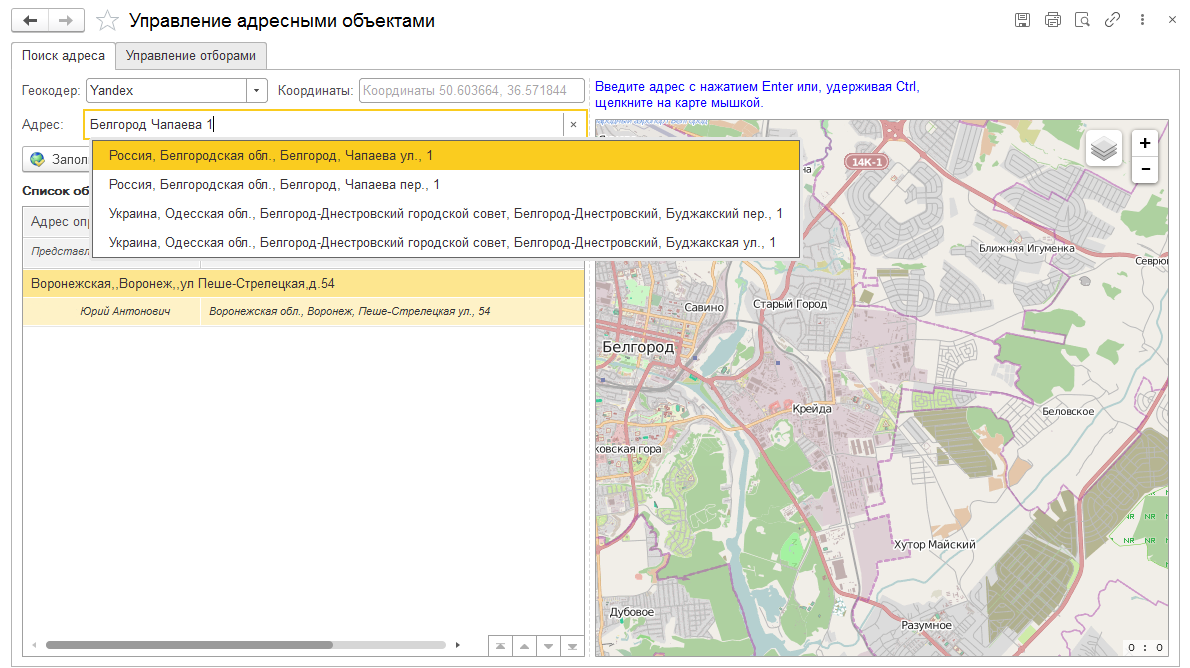Image resolution: width=1190 pixels, height=668 pixels.
Task: Clear the address field with the x button
Action: 573,125
